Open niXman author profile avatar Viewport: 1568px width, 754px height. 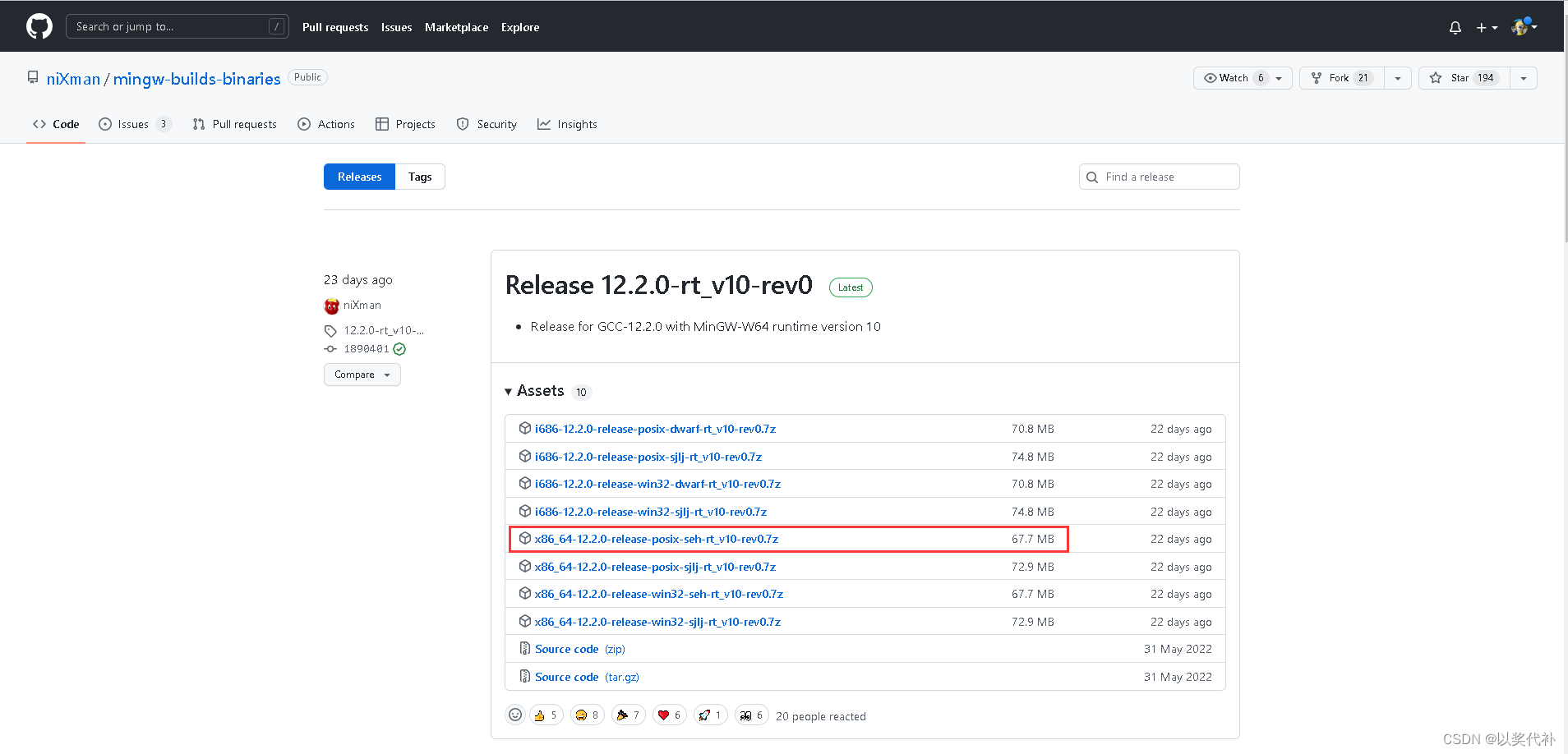pos(331,306)
